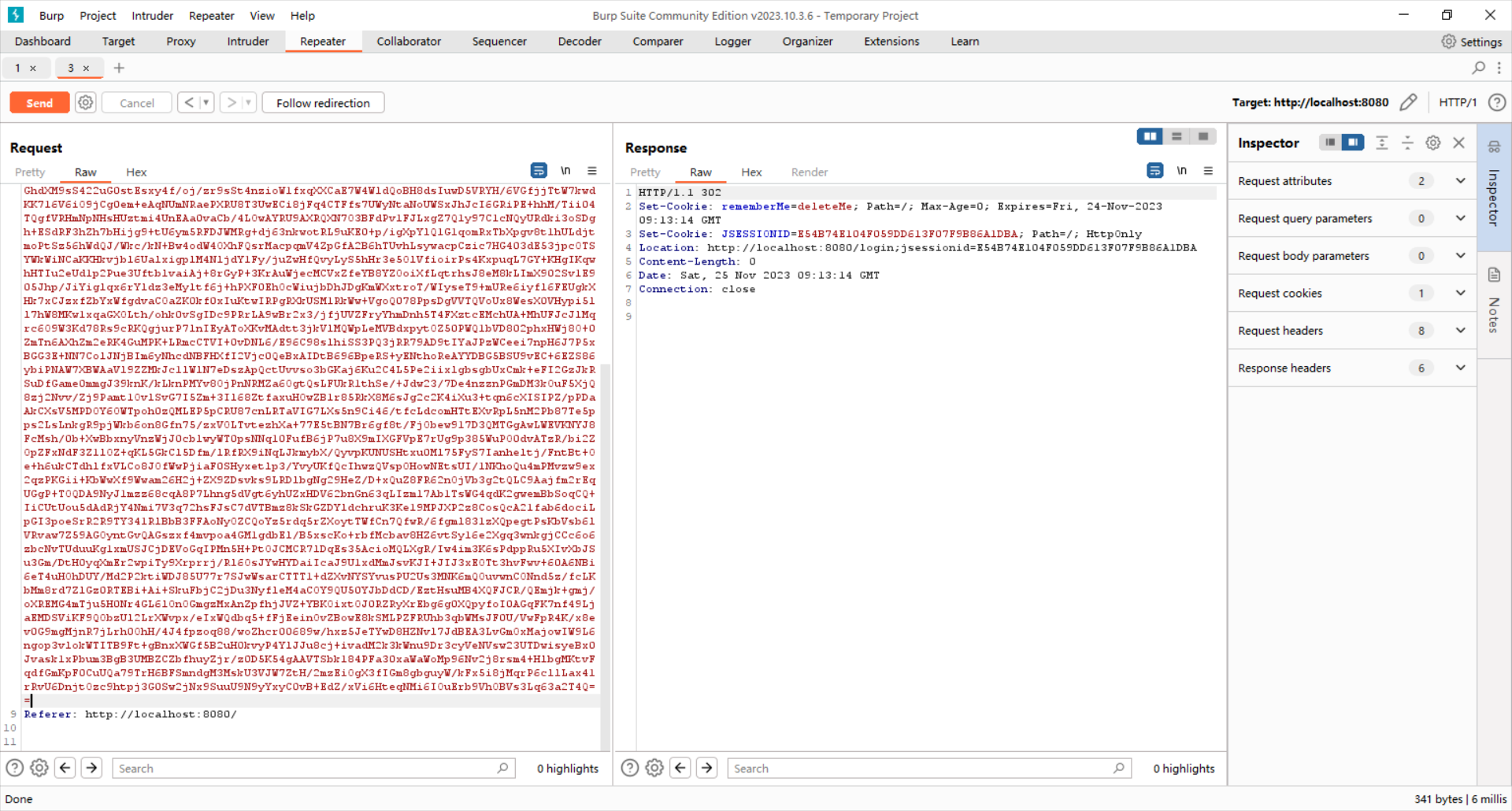This screenshot has height=811, width=1512.
Task: Open the Request editor hamburger menu icon
Action: [x=593, y=171]
